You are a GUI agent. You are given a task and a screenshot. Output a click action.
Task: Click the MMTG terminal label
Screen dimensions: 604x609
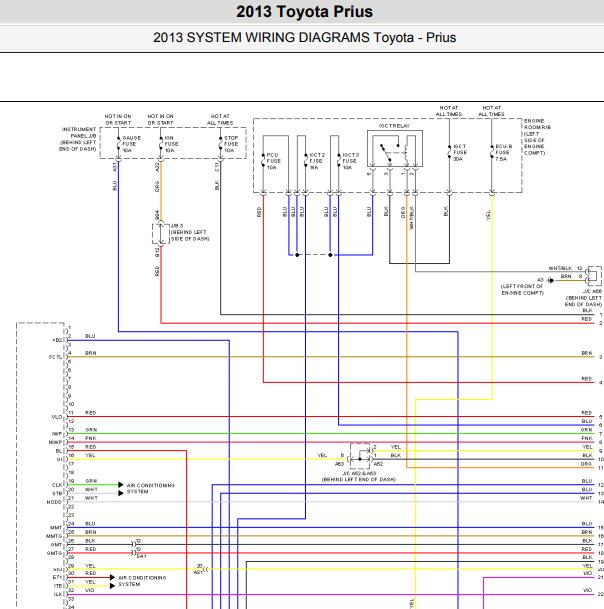tap(54, 536)
